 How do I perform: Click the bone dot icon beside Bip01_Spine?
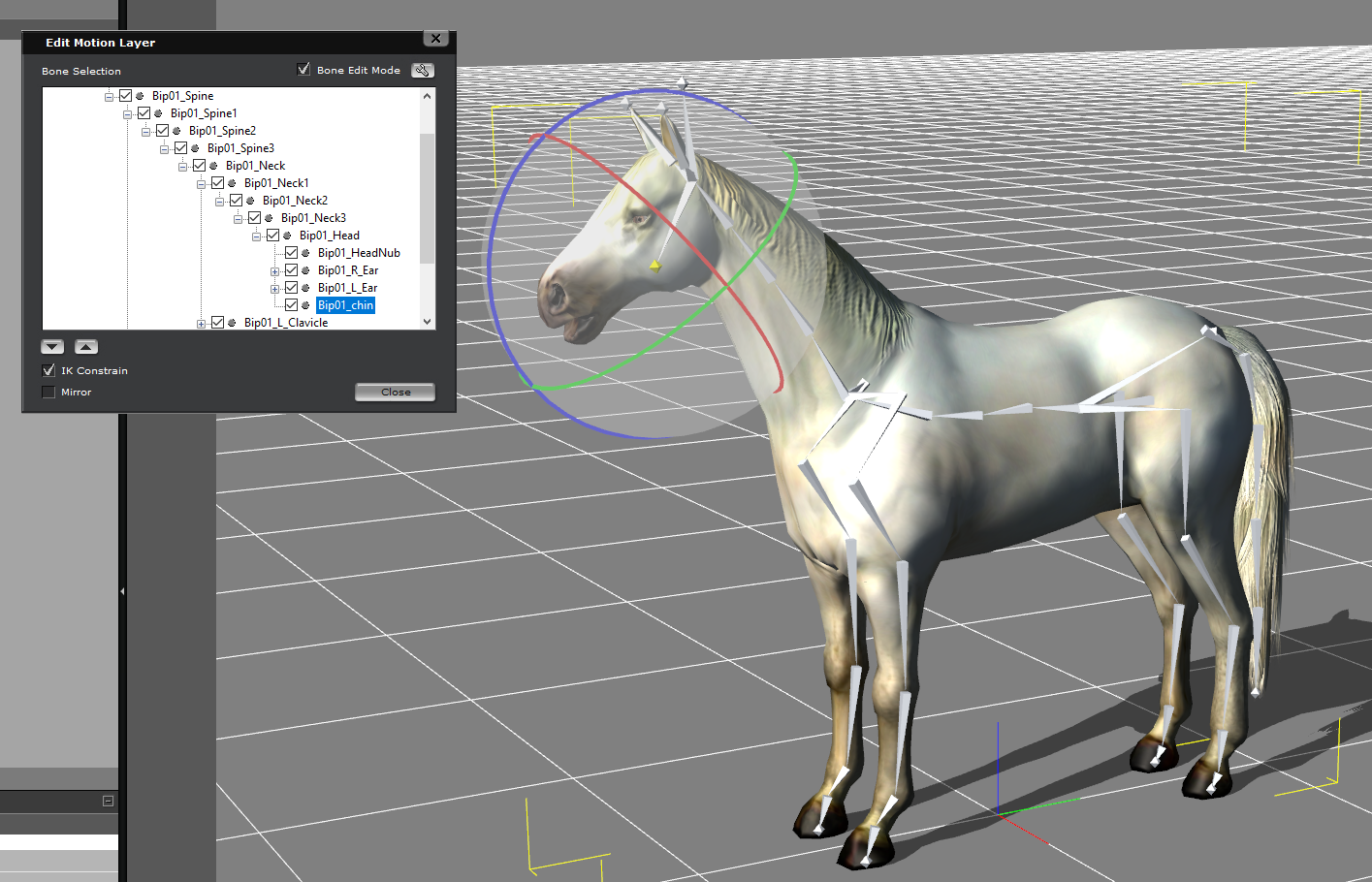click(x=140, y=96)
